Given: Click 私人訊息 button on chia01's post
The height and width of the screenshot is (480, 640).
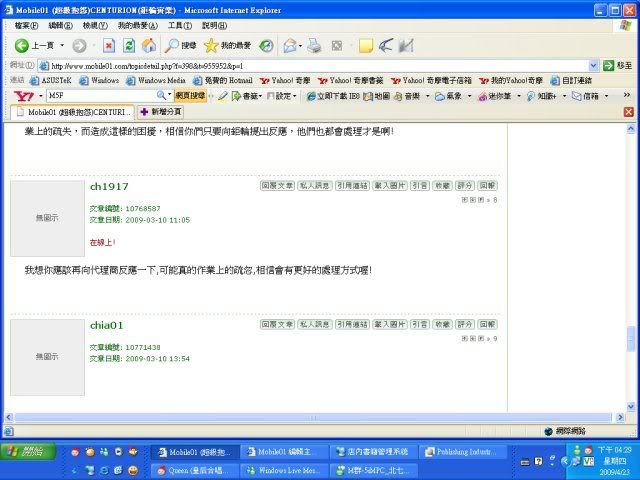Looking at the screenshot, I should [315, 325].
